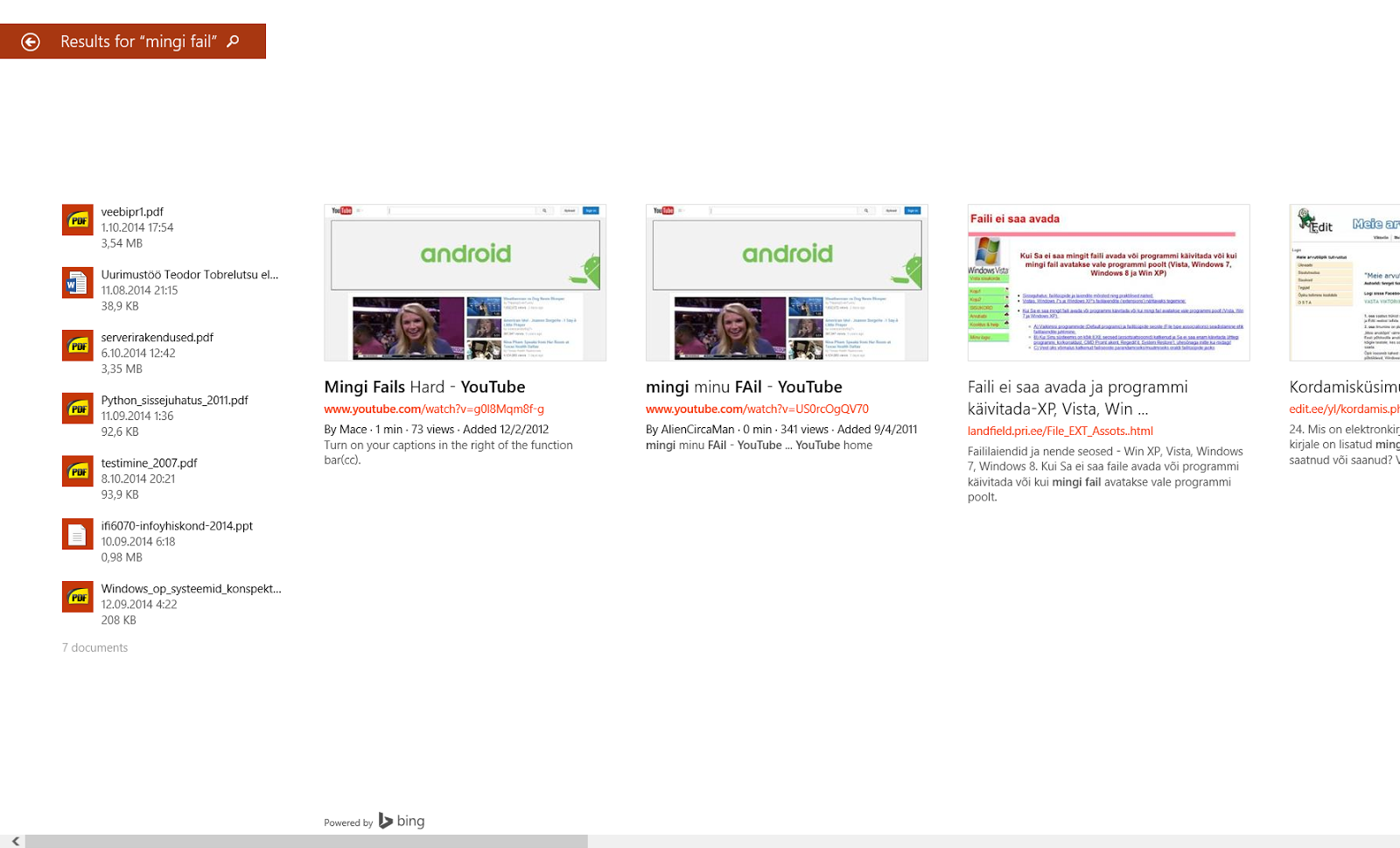Open the file veebipr1.pdf
Screen dimensions: 1400x848
pos(132,212)
